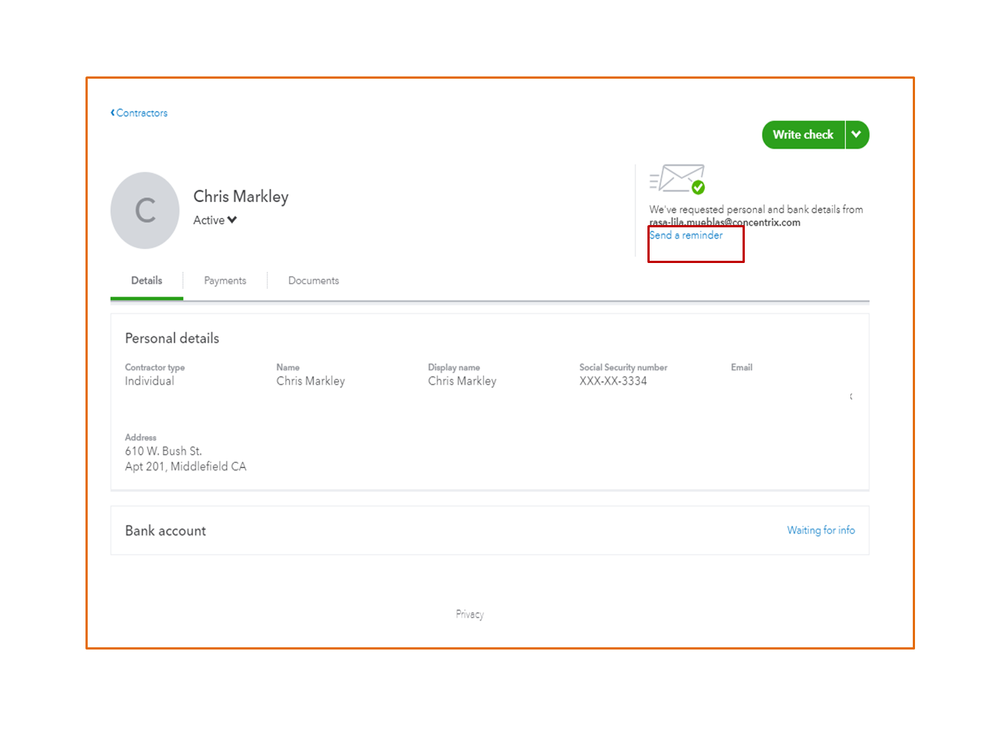Click the Email field label
Viewport: 999px width, 749px height.
pos(742,367)
